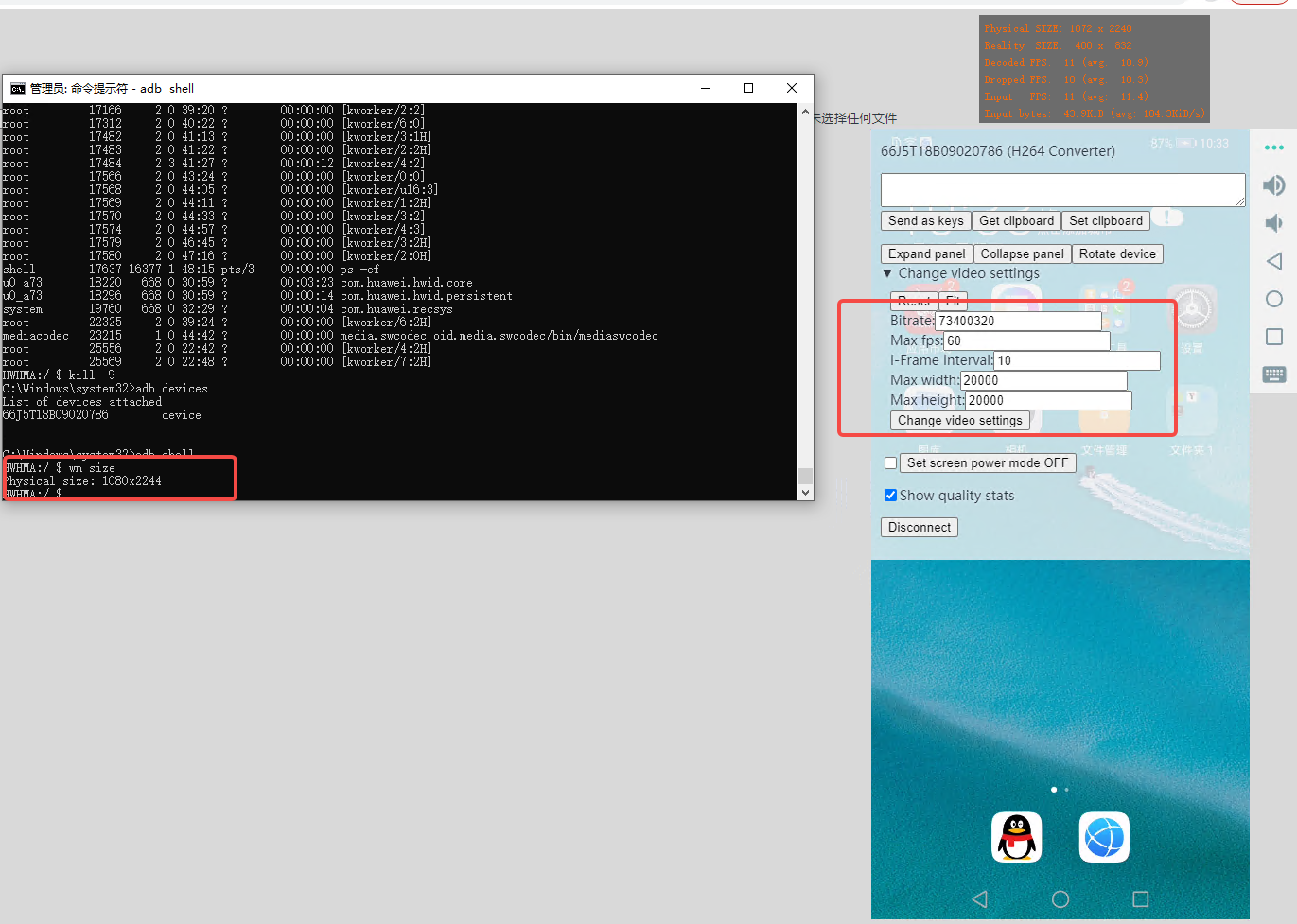The height and width of the screenshot is (924, 1297).
Task: Open recent apps via sidebar square icon
Action: coord(1273,337)
